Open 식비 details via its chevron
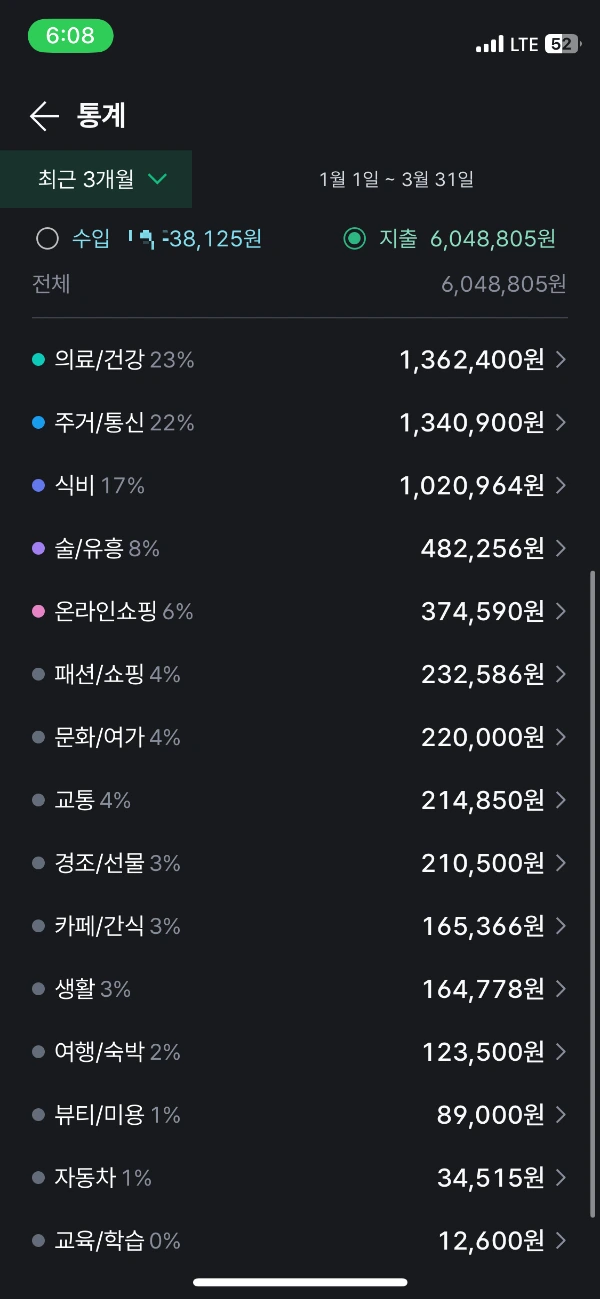The height and width of the screenshot is (1299, 600). pyautogui.click(x=561, y=486)
